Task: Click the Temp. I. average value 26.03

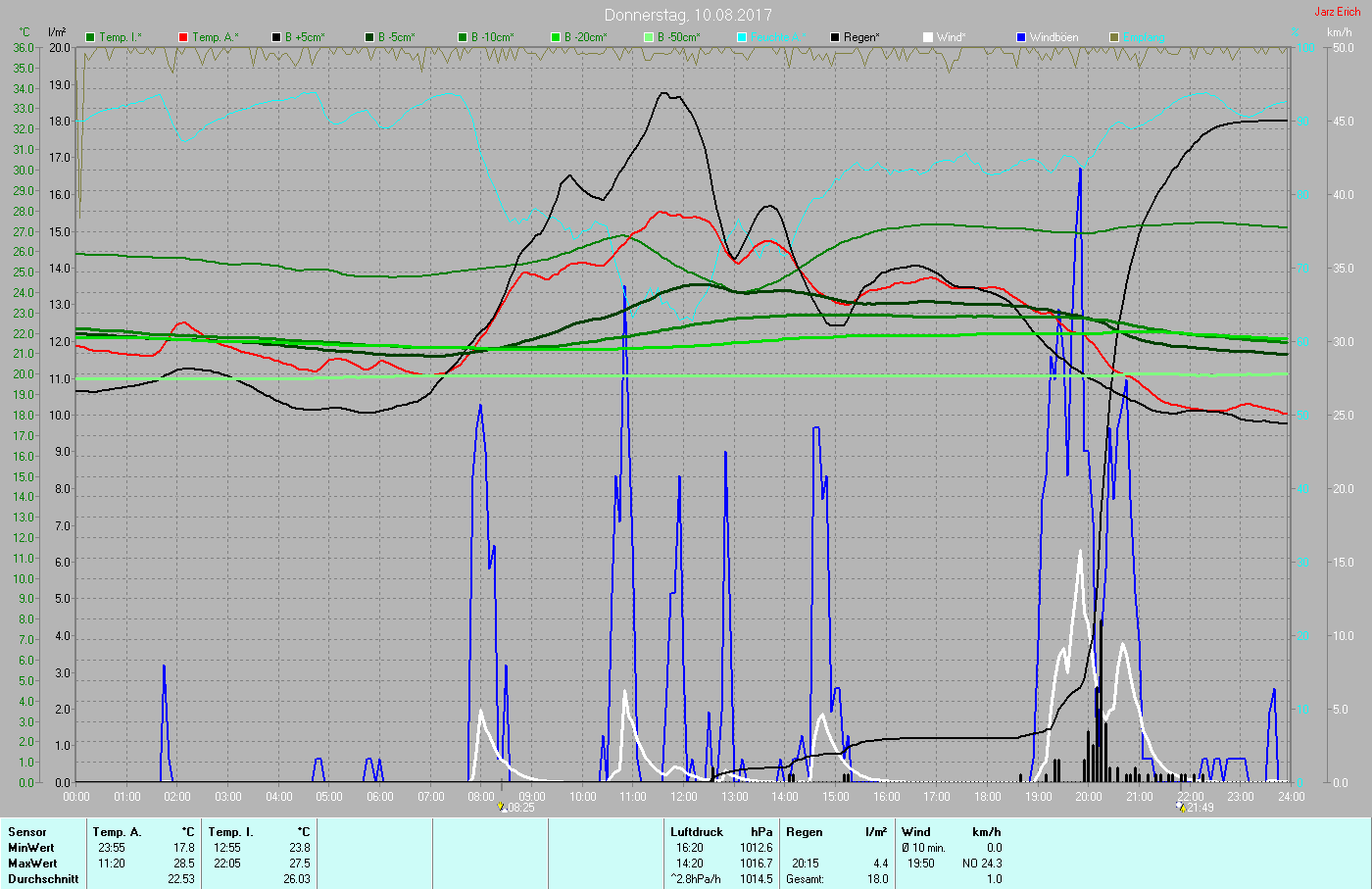Action: 297,879
